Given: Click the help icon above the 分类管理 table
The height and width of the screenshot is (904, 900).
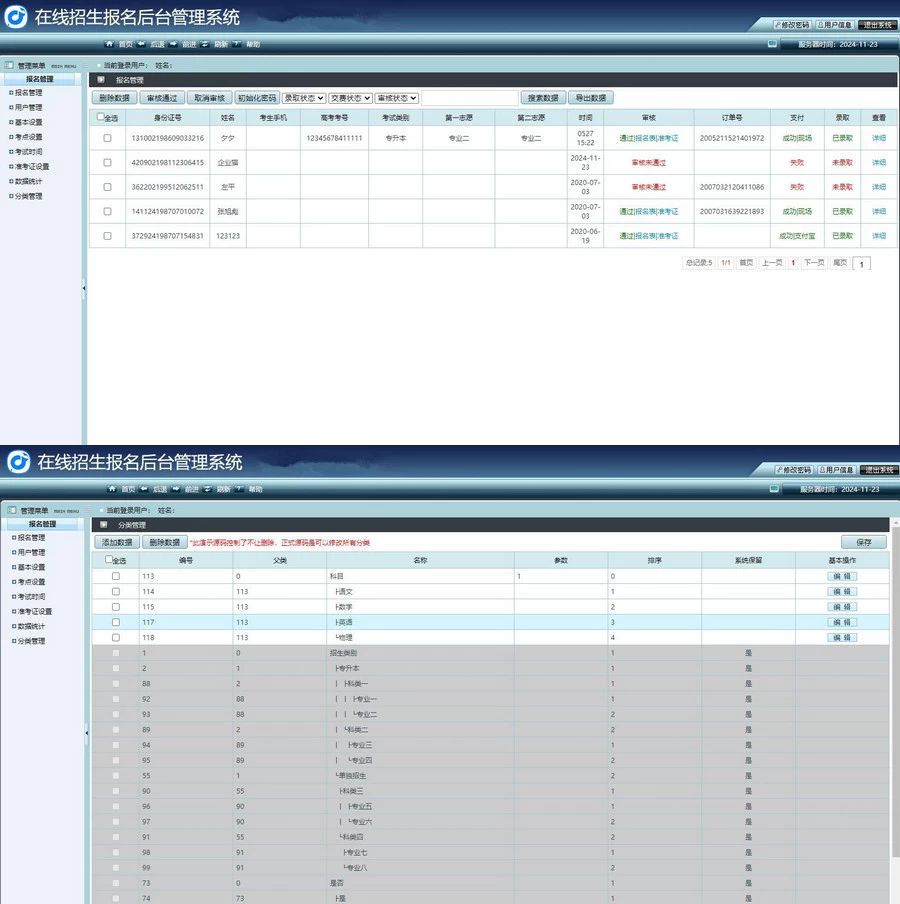Looking at the screenshot, I should [x=237, y=489].
